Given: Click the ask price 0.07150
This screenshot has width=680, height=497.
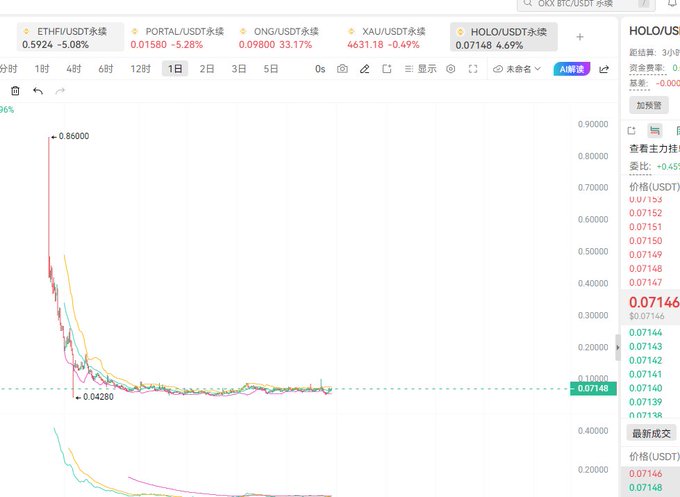Looking at the screenshot, I should click(646, 241).
